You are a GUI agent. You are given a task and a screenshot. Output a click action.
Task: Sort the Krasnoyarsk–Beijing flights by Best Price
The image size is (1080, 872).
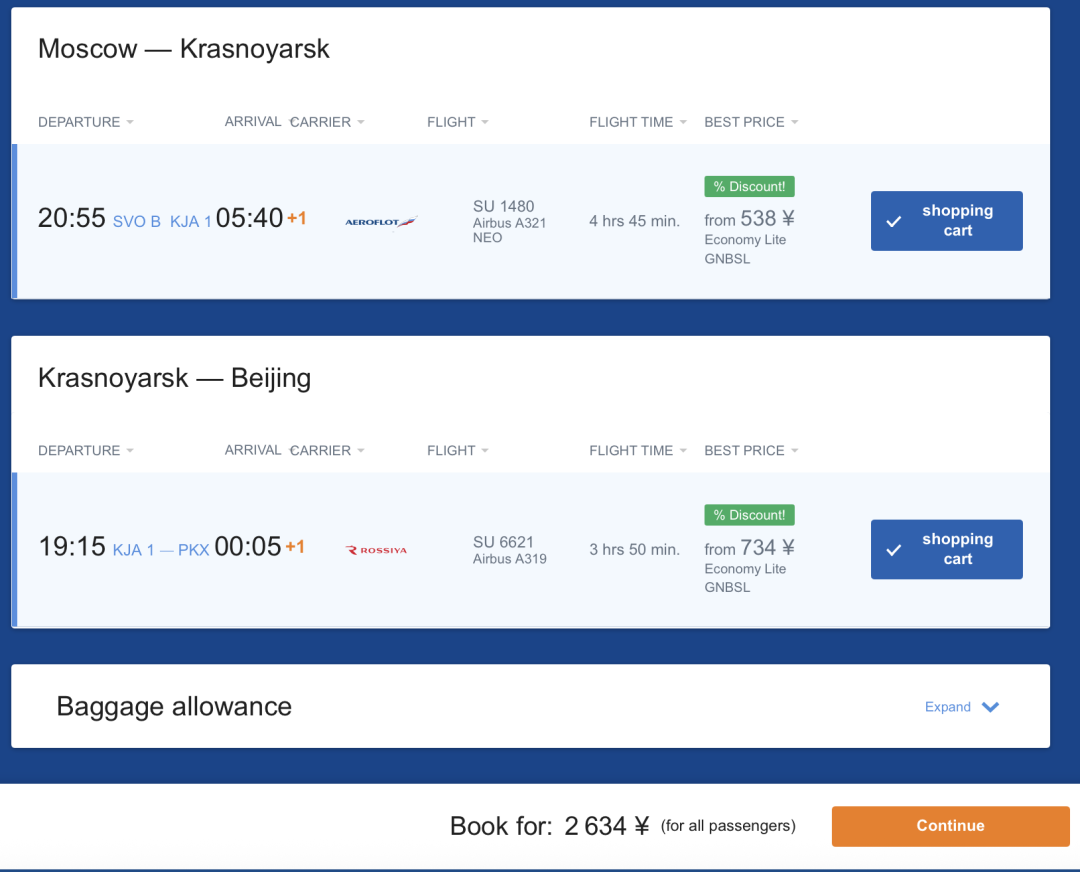coord(750,451)
